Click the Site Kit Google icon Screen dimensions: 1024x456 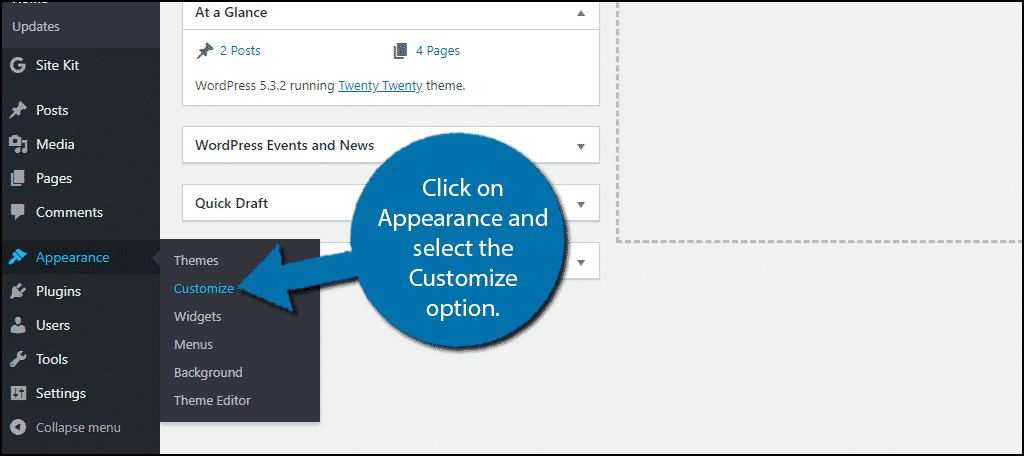pyautogui.click(x=17, y=66)
